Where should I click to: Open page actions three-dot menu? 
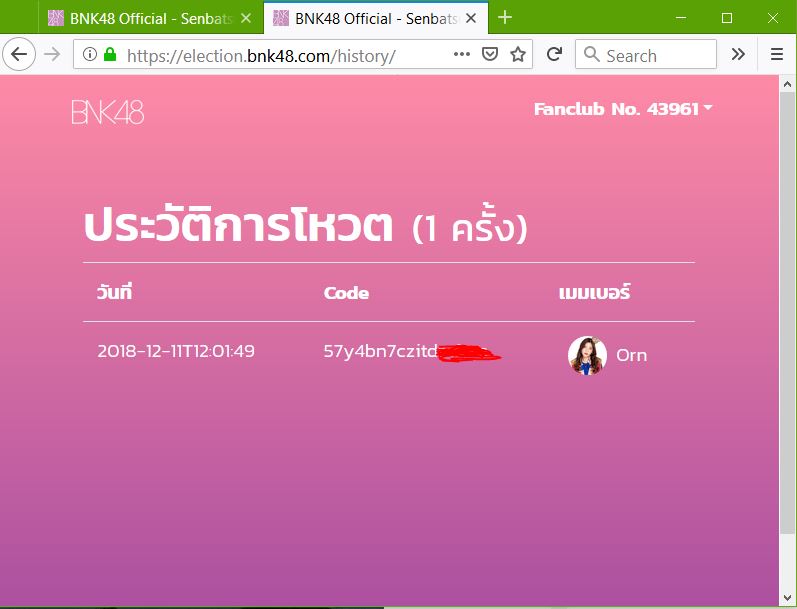click(462, 54)
